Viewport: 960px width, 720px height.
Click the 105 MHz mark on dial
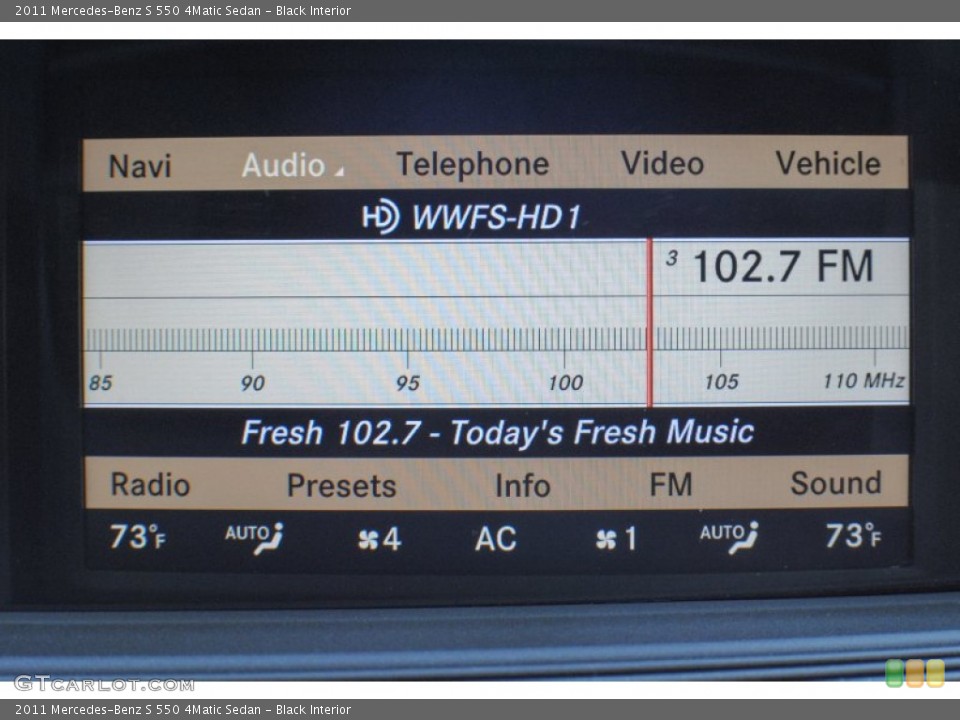coord(721,382)
